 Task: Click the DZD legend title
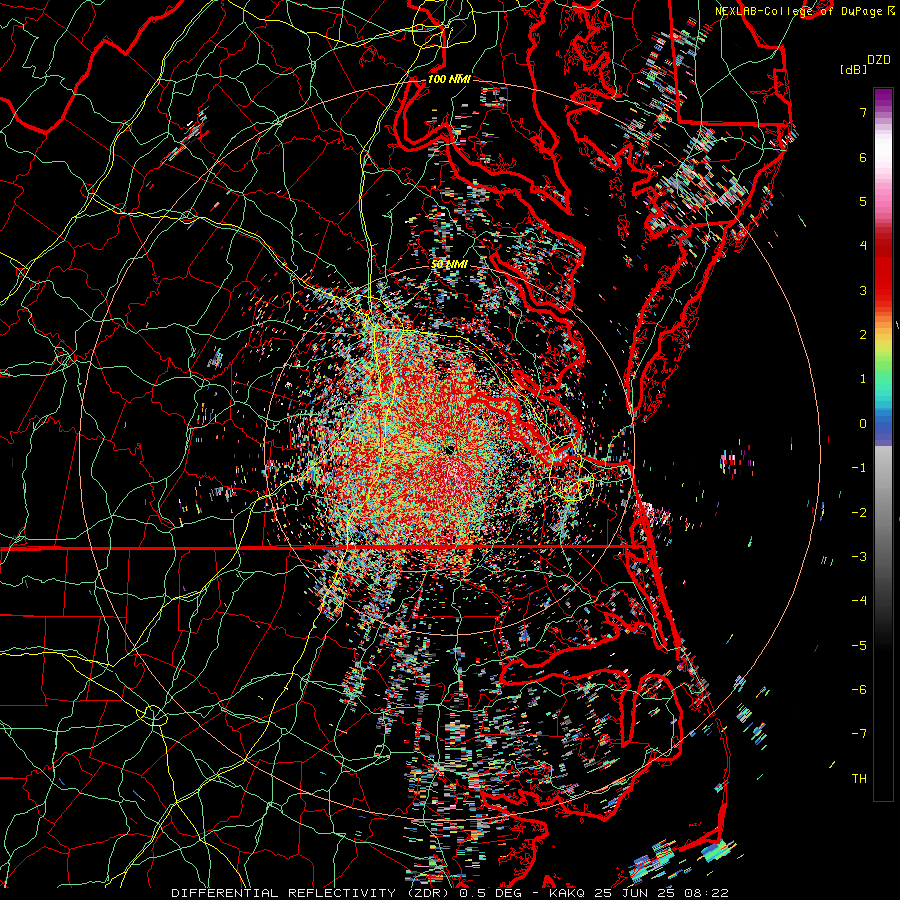click(878, 60)
